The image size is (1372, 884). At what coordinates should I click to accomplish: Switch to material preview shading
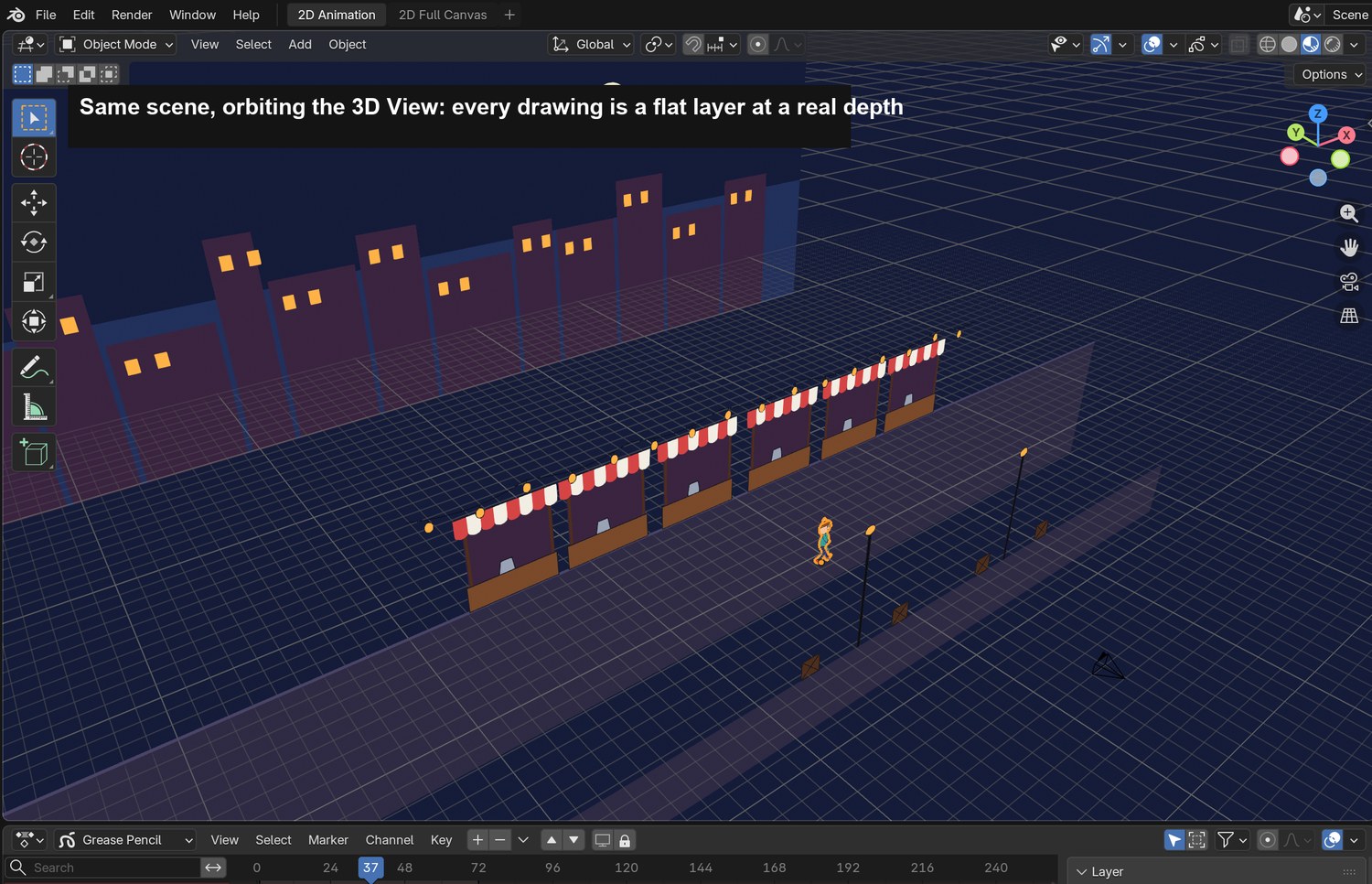1311,44
